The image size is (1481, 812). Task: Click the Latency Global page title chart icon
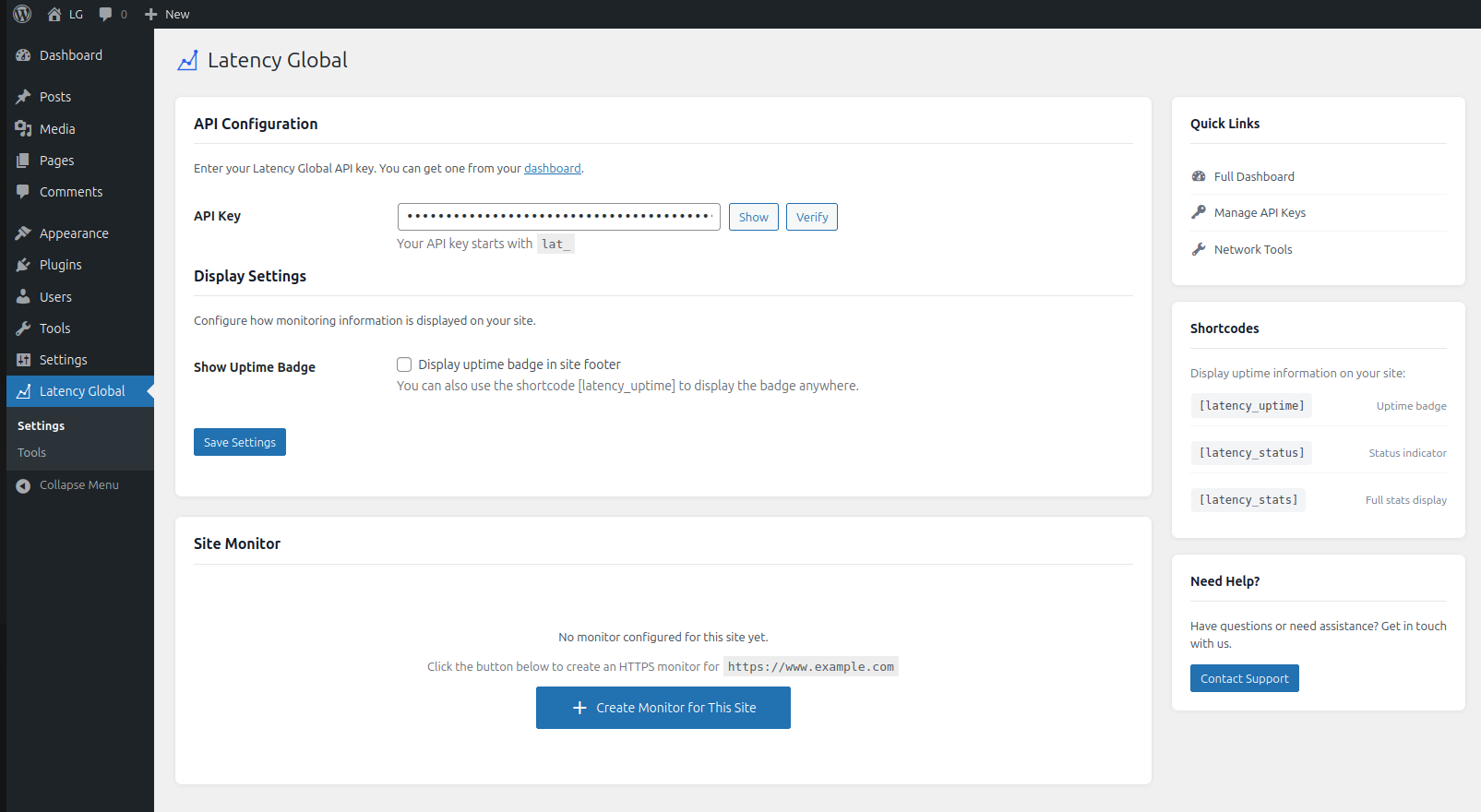tap(187, 61)
